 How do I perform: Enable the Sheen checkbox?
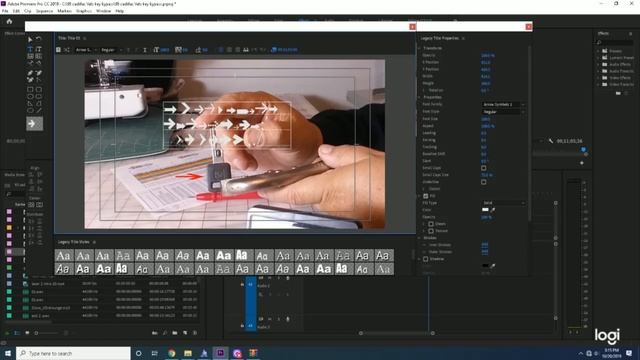click(x=431, y=224)
